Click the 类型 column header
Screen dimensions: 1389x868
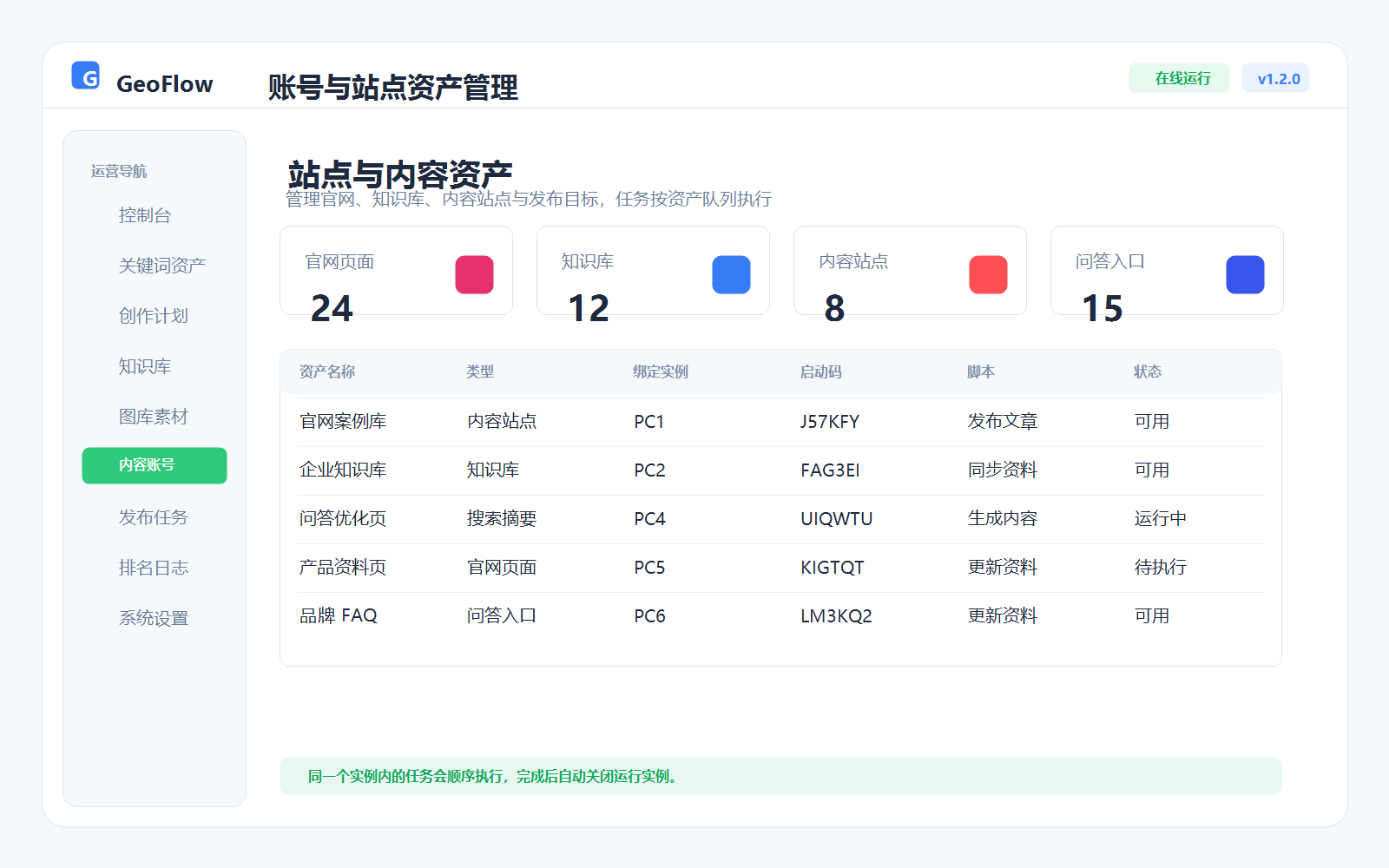tap(480, 372)
